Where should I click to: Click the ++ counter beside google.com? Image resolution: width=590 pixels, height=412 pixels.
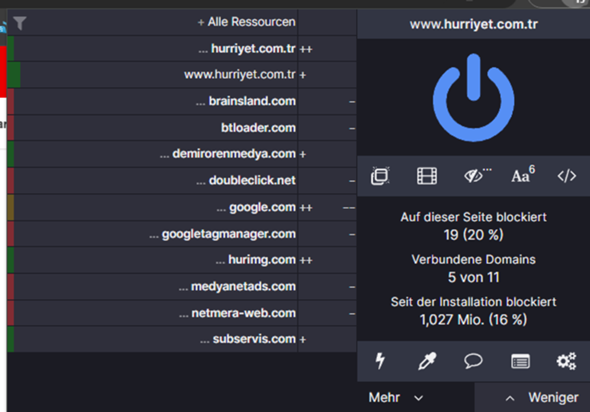306,208
